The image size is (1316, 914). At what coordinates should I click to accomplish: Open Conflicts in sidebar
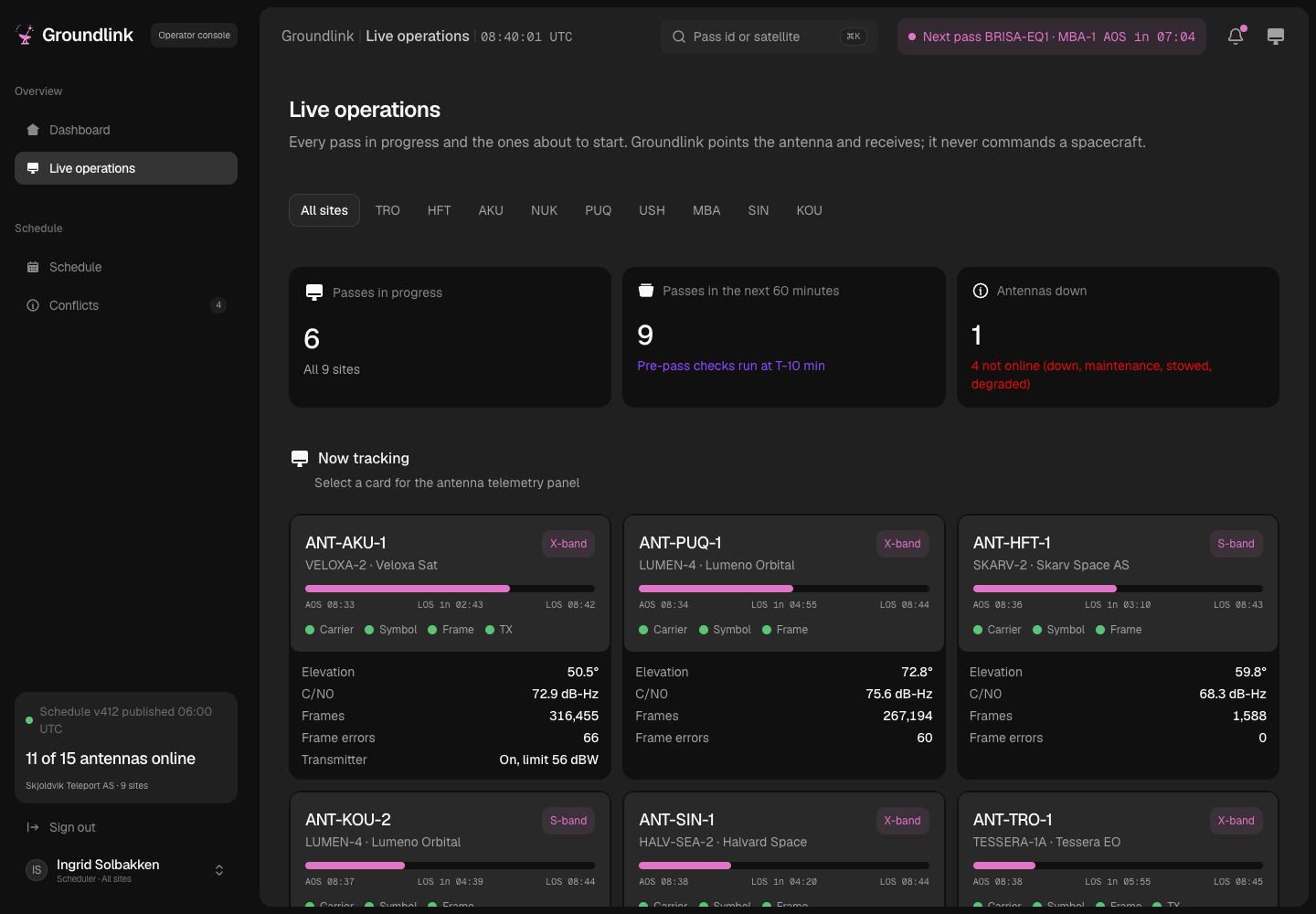point(126,305)
